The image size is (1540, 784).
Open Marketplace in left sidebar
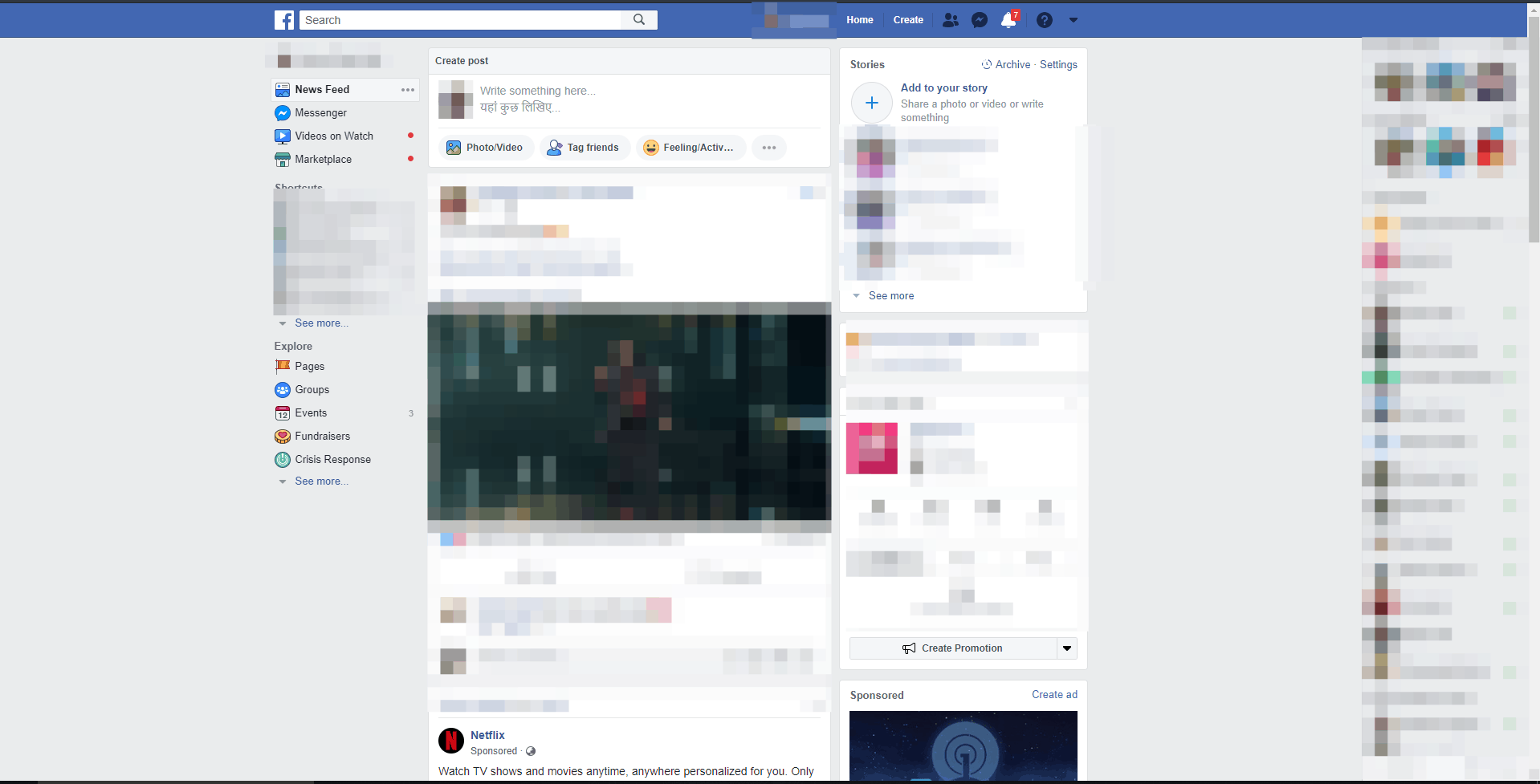[323, 160]
